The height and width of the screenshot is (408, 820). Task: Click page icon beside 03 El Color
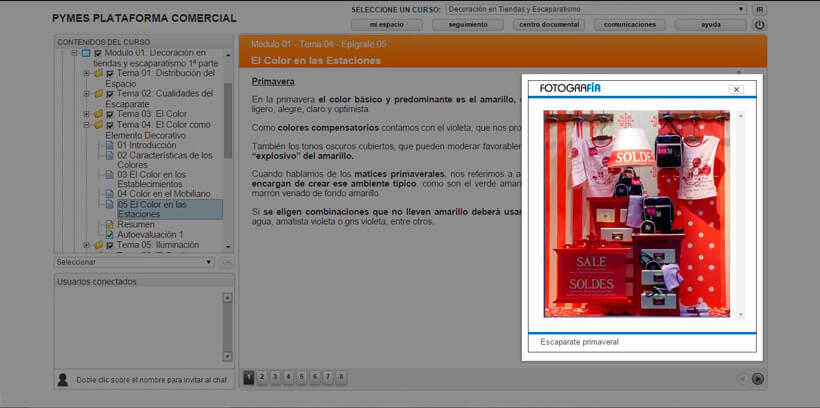tap(109, 175)
